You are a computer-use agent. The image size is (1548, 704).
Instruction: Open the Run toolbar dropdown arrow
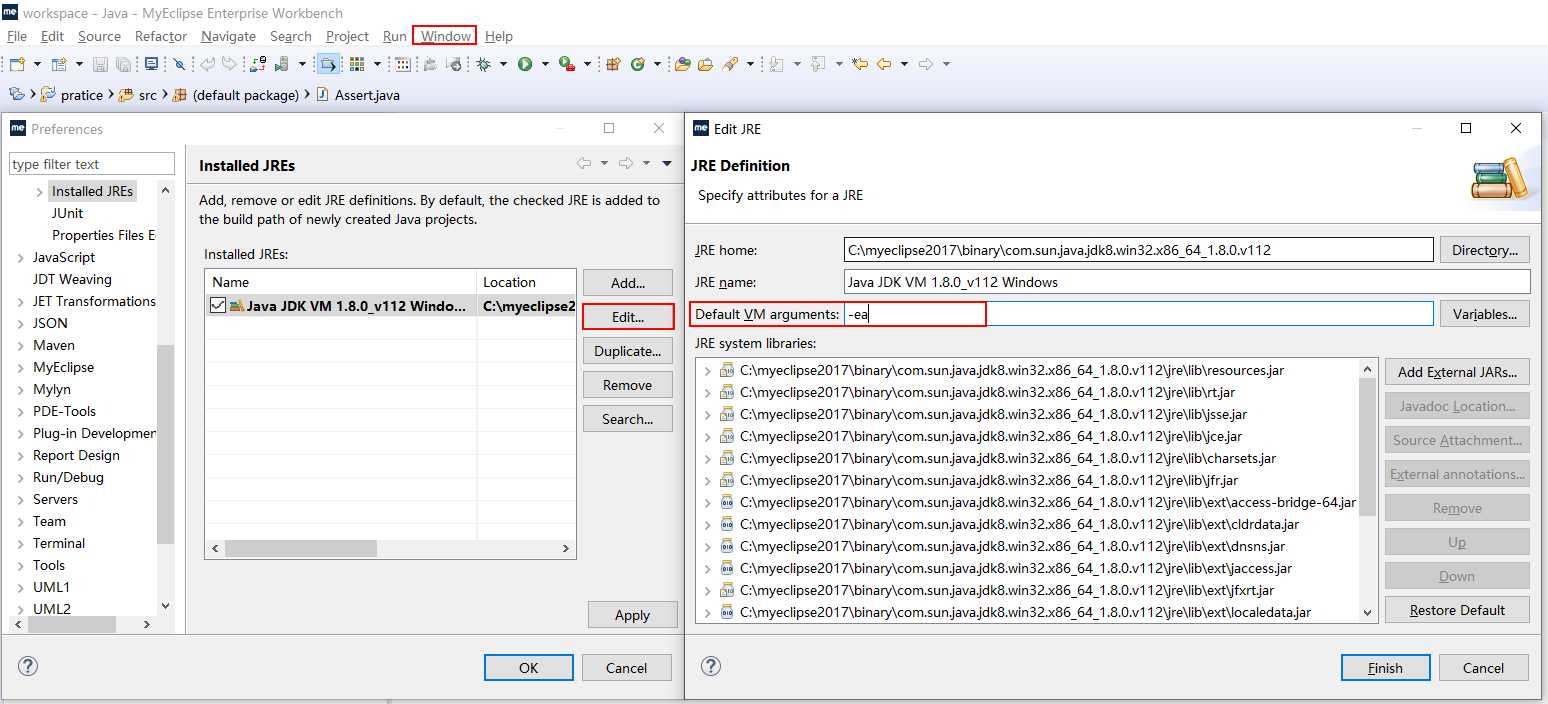[x=545, y=64]
